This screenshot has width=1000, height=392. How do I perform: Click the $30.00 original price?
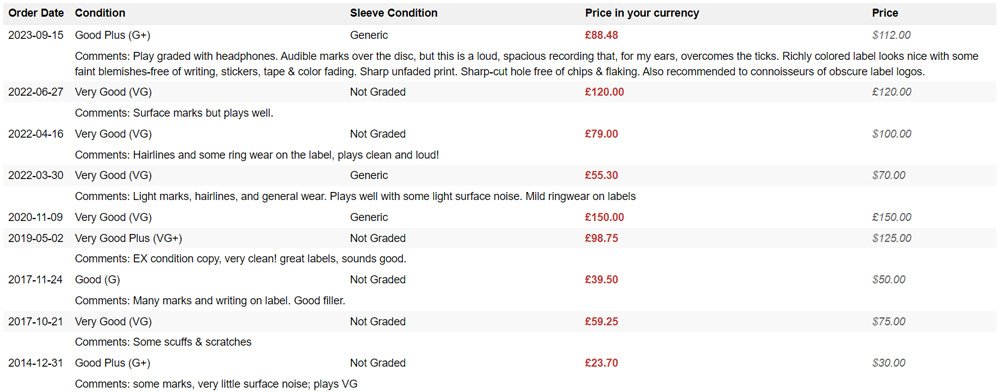coord(888,363)
